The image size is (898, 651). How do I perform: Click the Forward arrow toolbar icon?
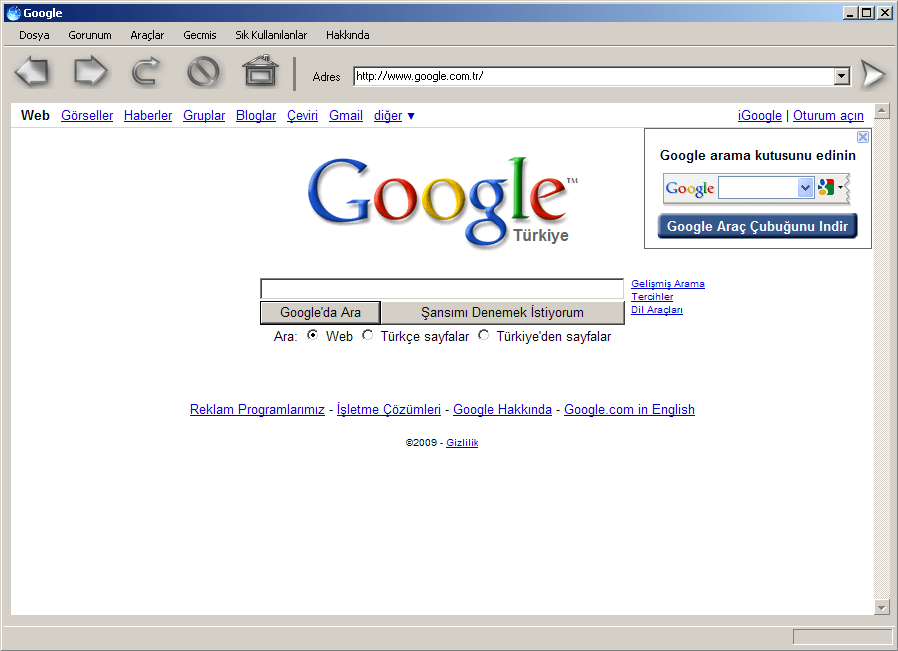click(x=90, y=72)
